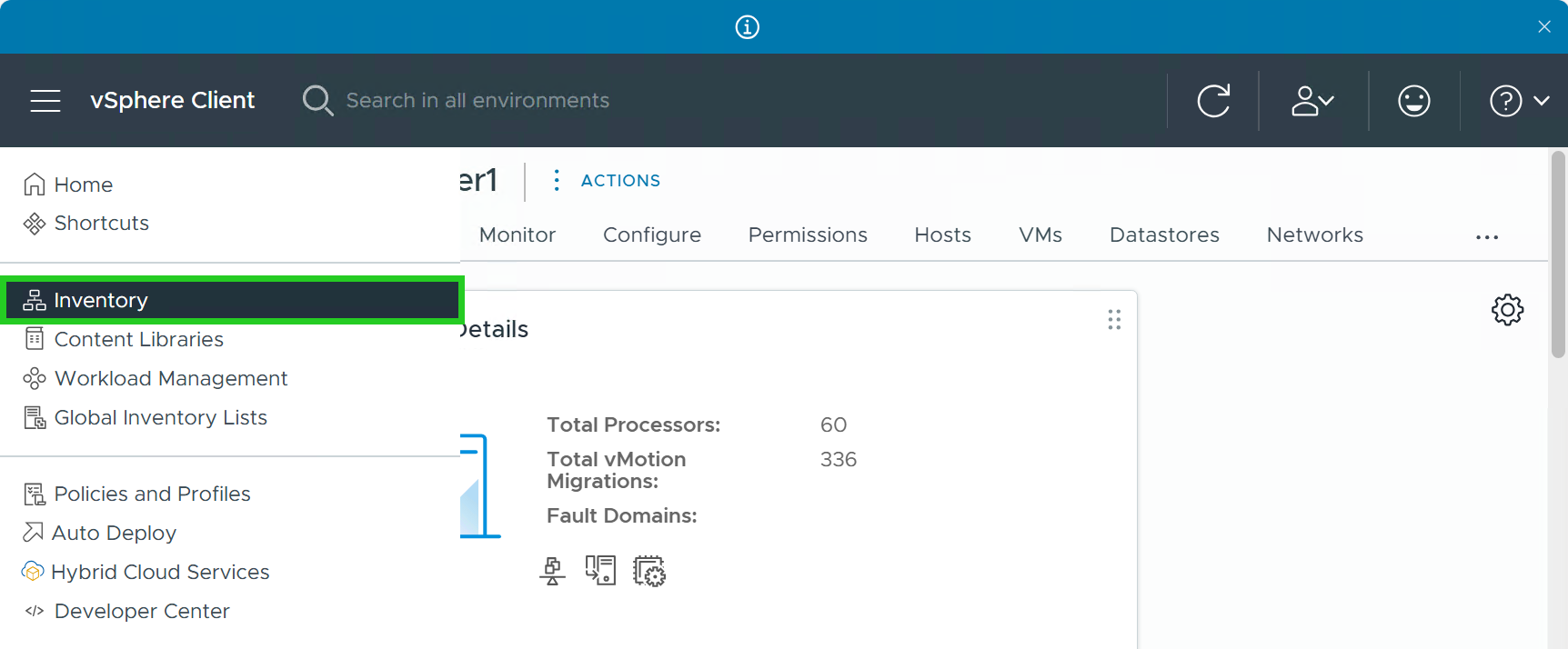Image resolution: width=1568 pixels, height=649 pixels.
Task: Switch to the VMs tab
Action: pyautogui.click(x=1040, y=235)
